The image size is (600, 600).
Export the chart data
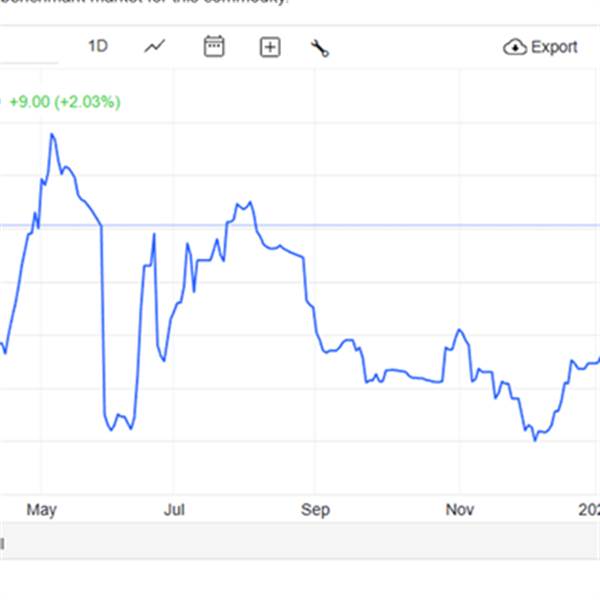542,47
